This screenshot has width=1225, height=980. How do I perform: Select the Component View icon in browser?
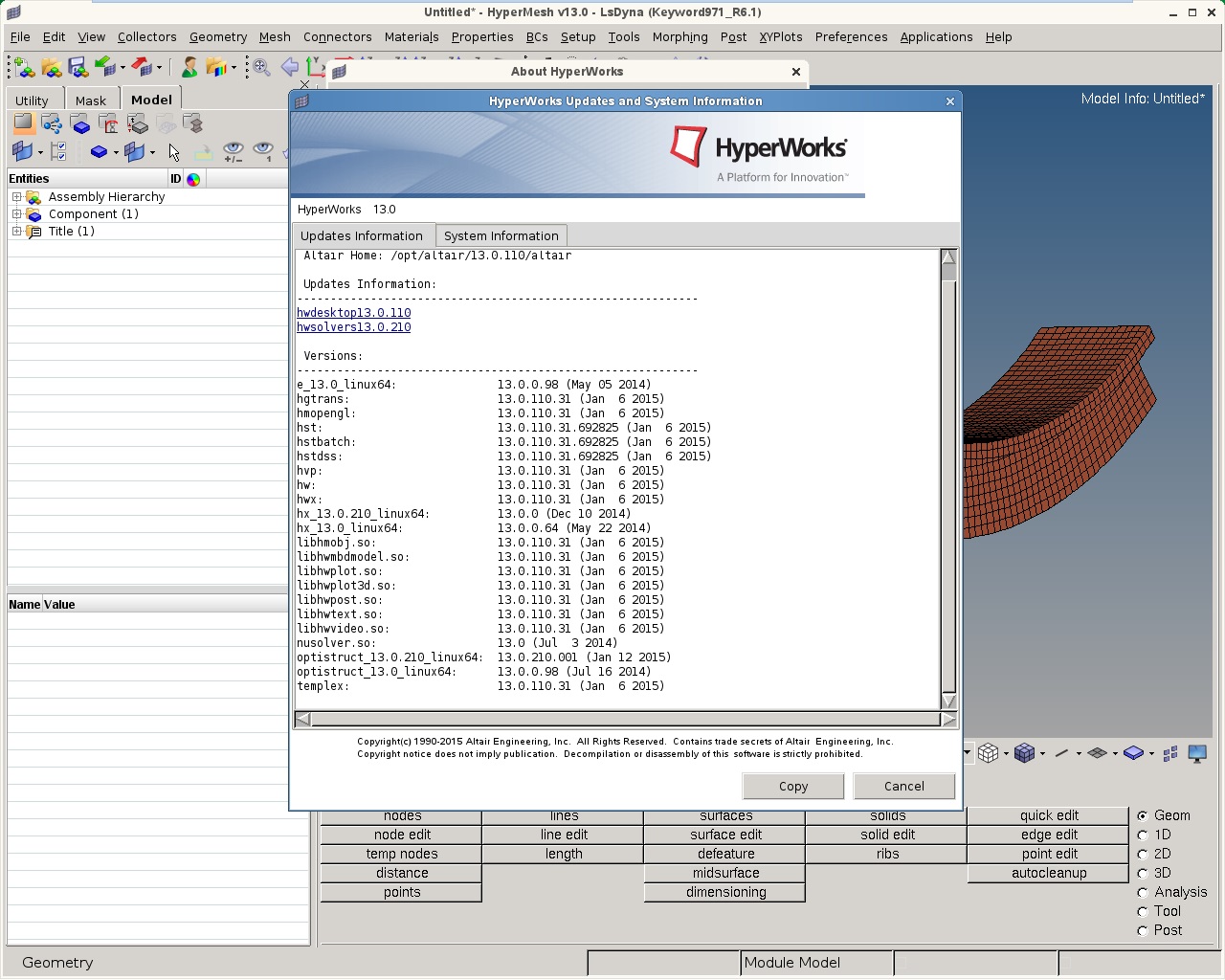[x=80, y=123]
